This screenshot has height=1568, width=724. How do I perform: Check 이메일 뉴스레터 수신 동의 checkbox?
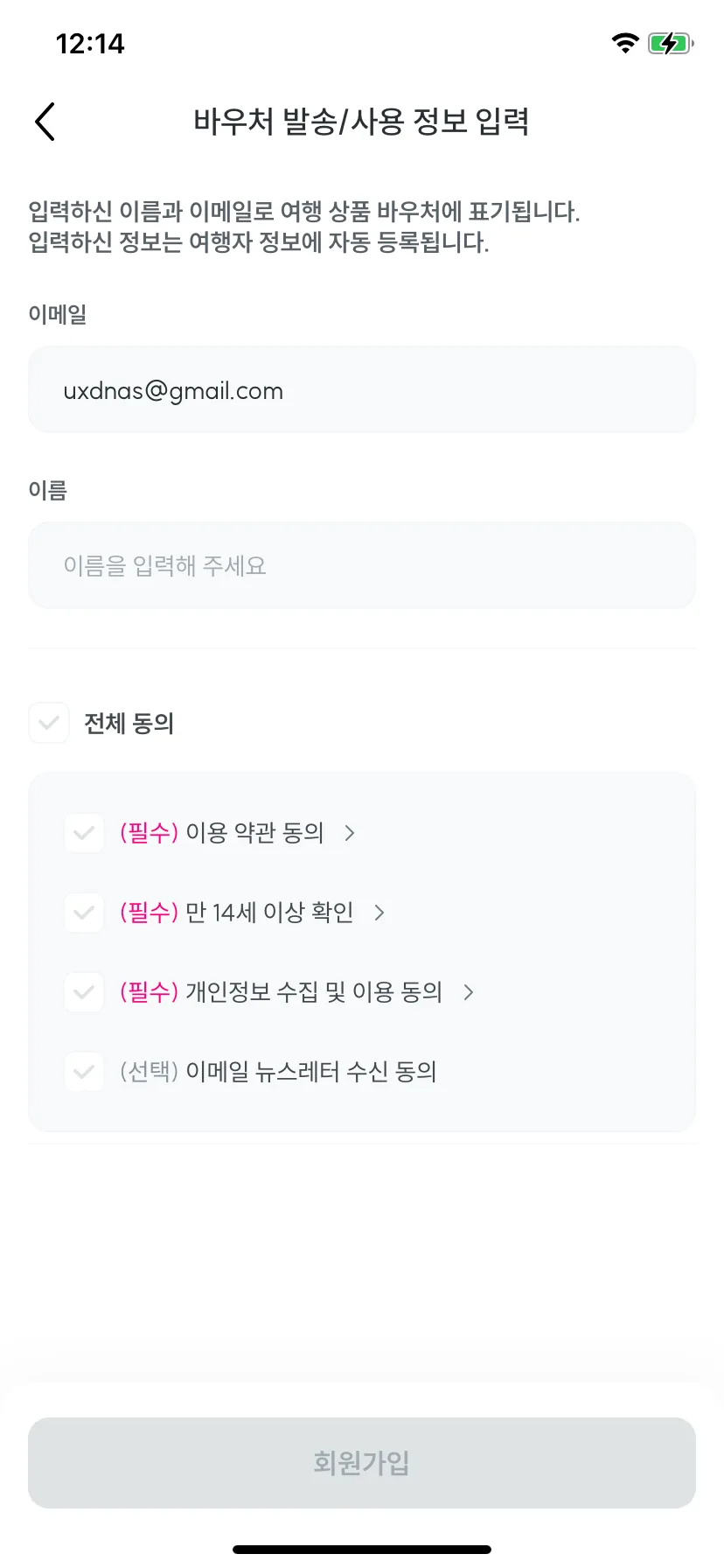click(x=84, y=1072)
